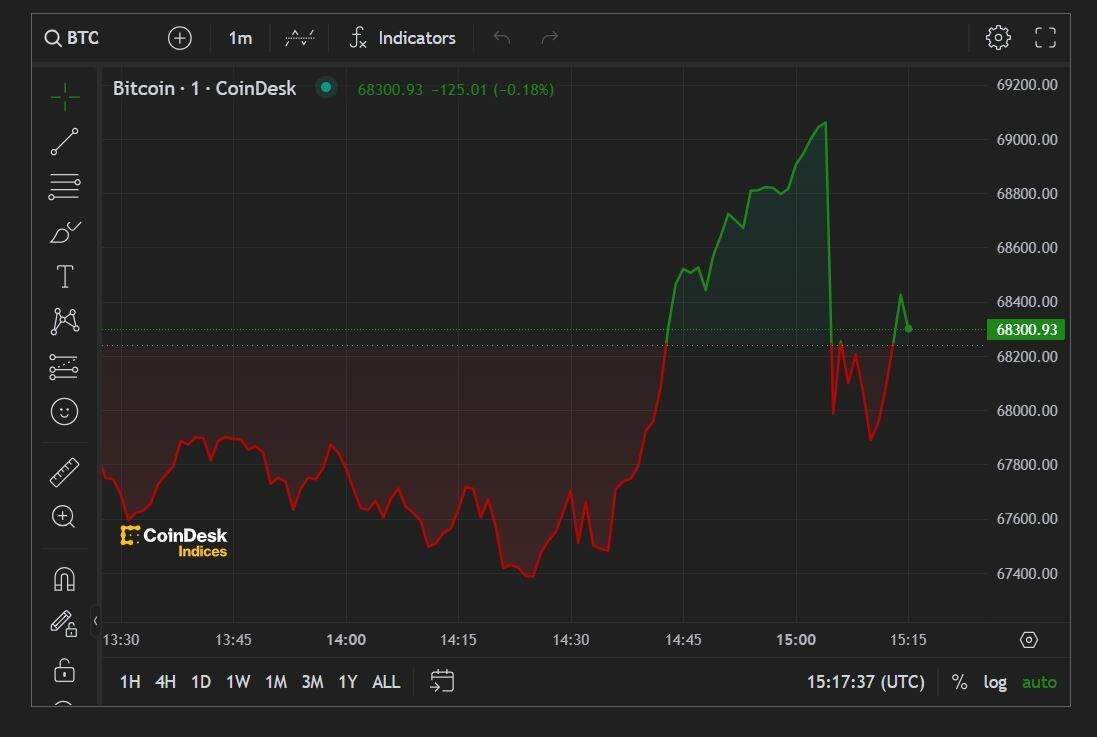Toggle percent scale mode
Image resolution: width=1097 pixels, height=737 pixels.
[x=959, y=682]
